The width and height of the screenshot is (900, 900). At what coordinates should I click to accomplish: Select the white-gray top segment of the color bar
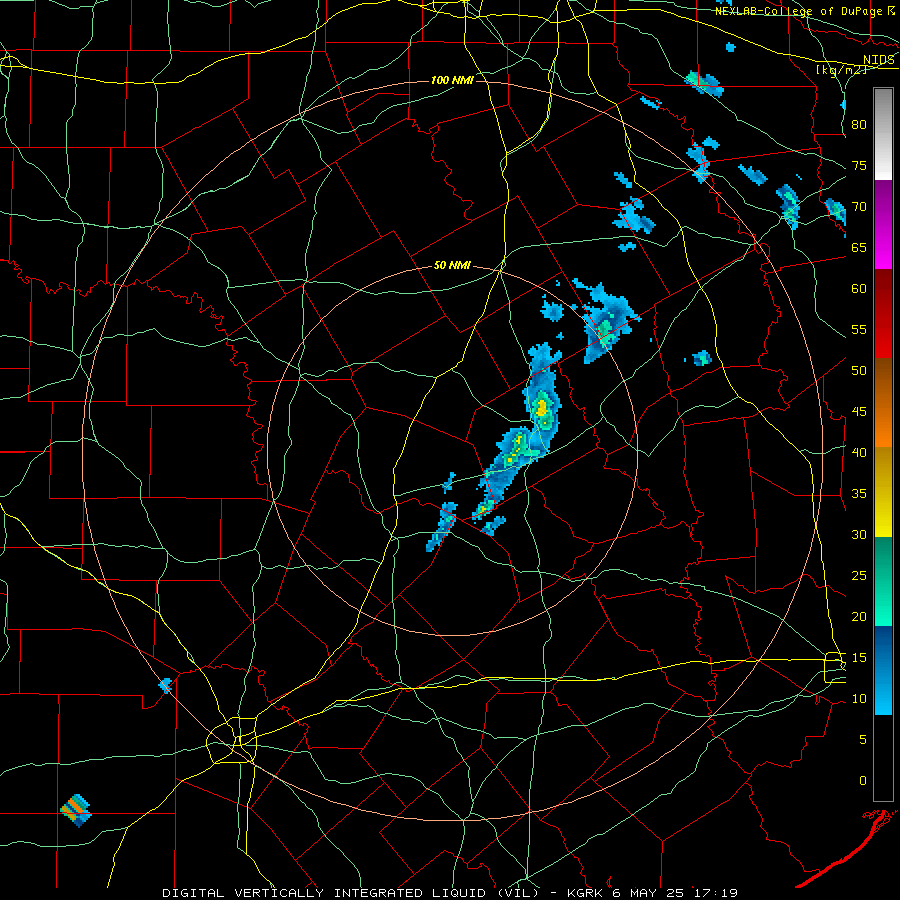883,134
